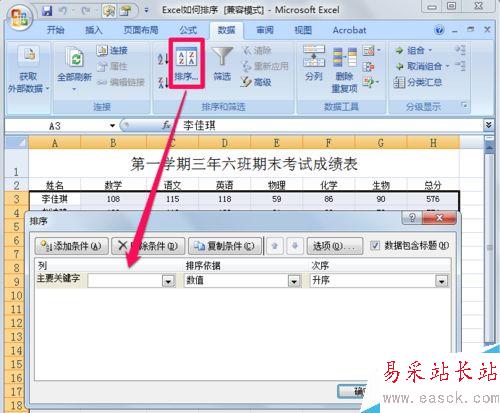Image resolution: width=500 pixels, height=413 pixels.
Task: Undo the last action
Action: 63,11
